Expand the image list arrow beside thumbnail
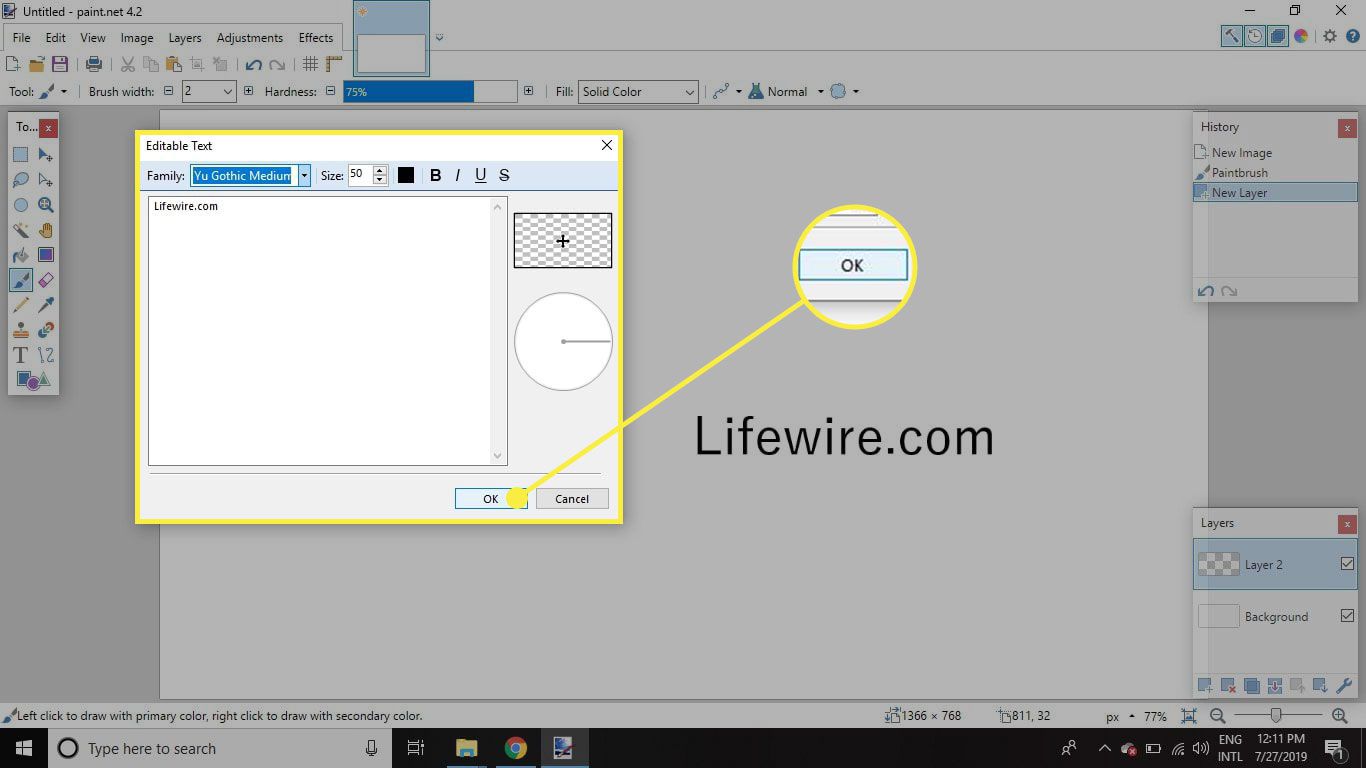Screen dimensions: 1366x768 439,39
